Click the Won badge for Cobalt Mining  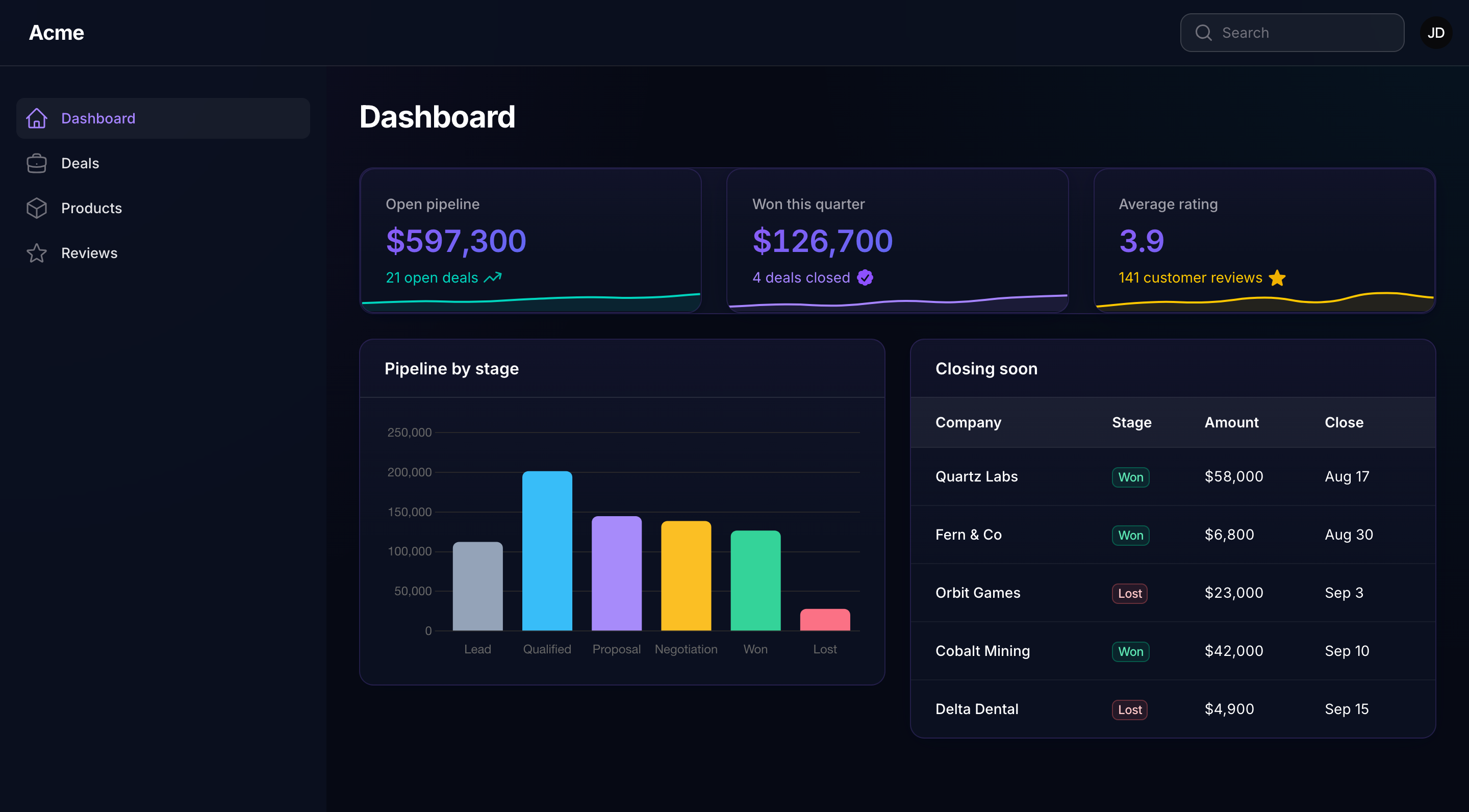(1130, 652)
